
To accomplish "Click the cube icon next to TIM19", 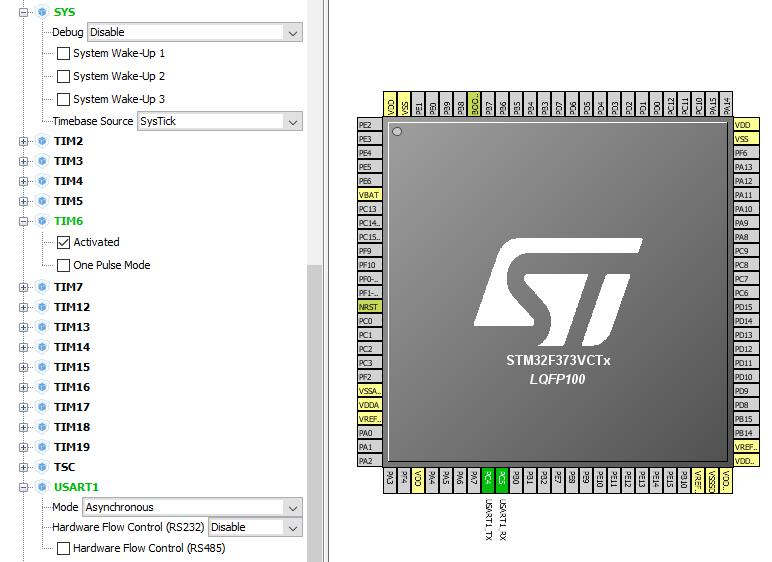I will tap(42, 447).
